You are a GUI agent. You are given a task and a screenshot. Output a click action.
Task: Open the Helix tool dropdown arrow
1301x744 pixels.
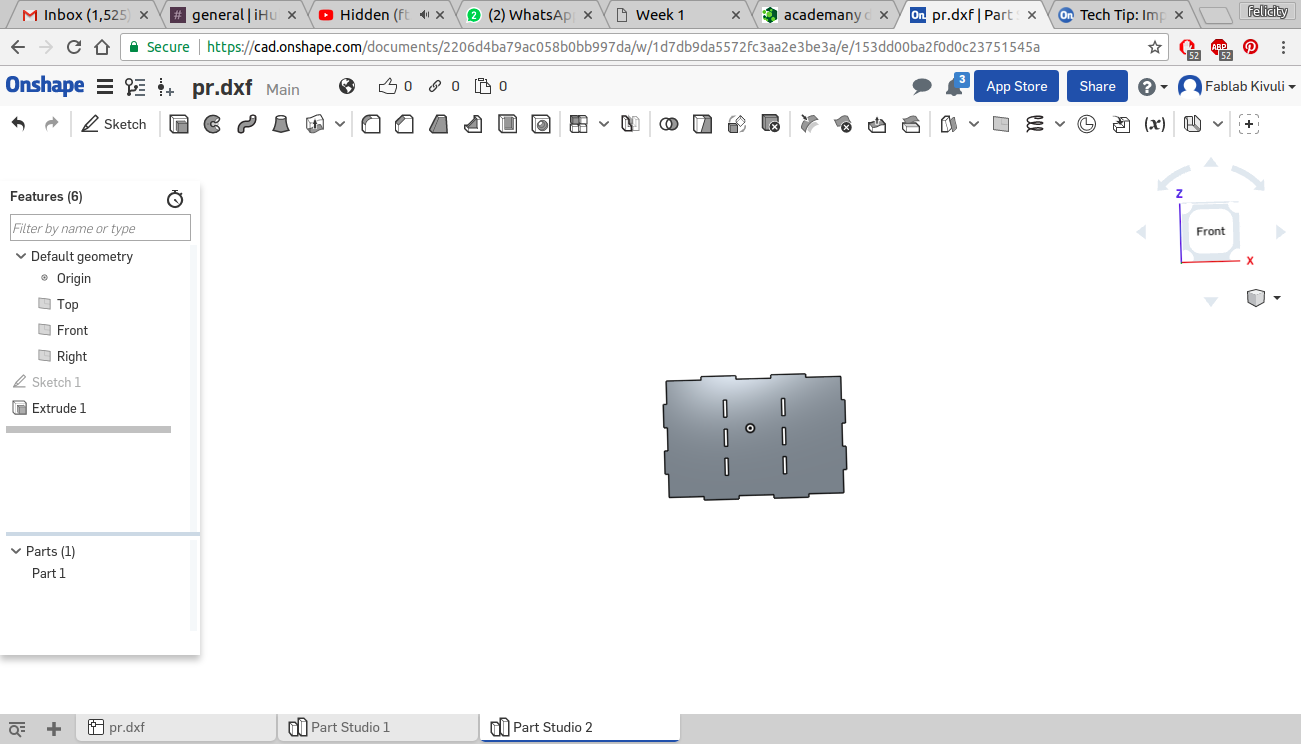point(1060,124)
